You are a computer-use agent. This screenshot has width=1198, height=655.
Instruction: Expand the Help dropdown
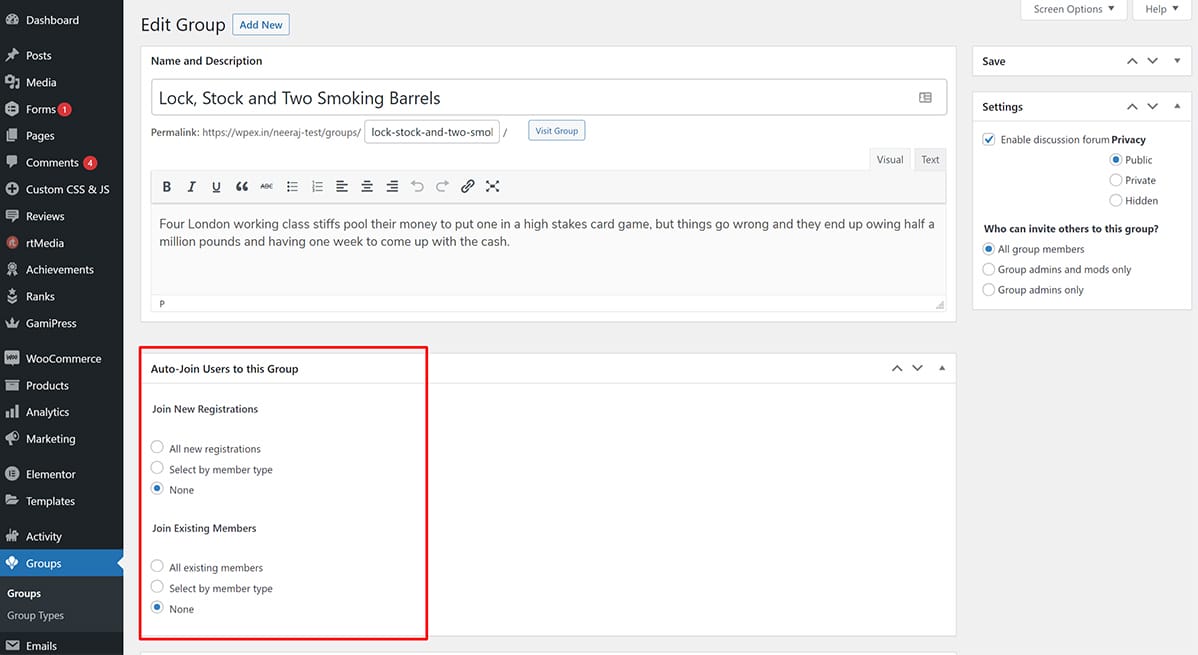click(1161, 10)
